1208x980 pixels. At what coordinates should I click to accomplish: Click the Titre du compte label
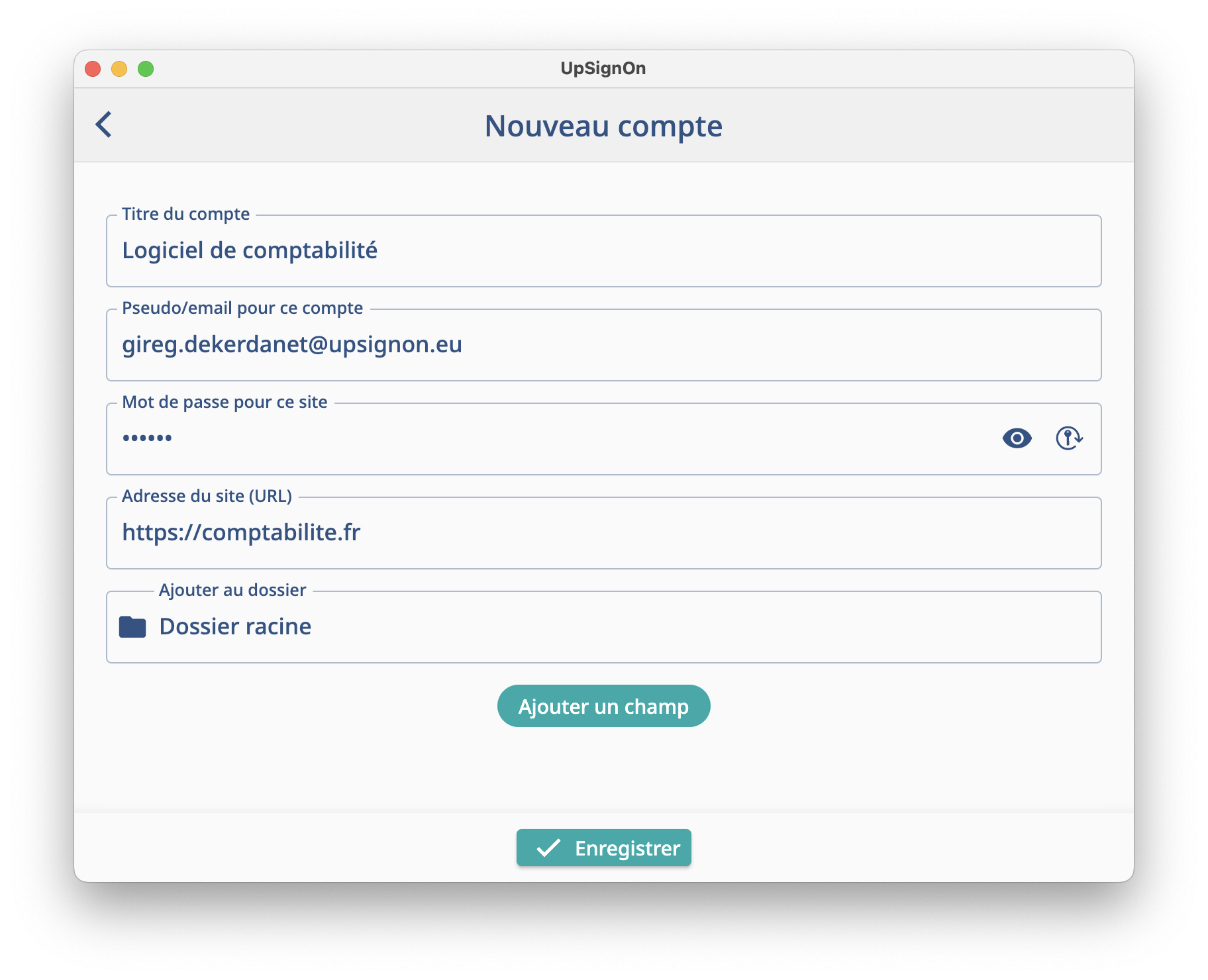(185, 214)
